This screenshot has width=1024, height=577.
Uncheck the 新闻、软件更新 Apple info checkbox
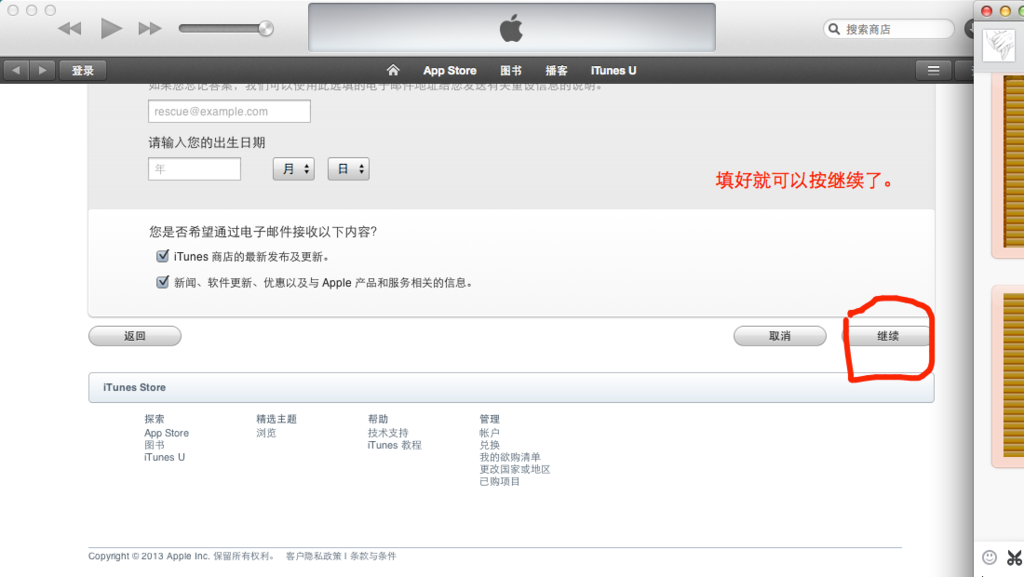(x=163, y=282)
